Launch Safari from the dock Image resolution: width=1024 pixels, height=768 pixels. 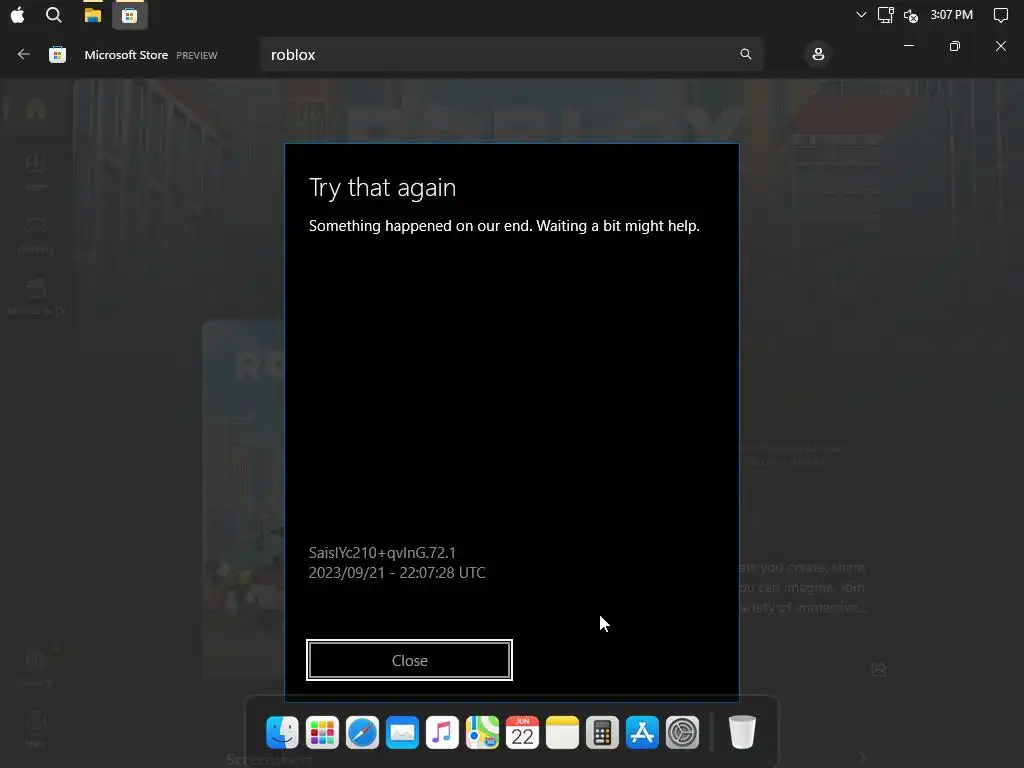click(362, 732)
